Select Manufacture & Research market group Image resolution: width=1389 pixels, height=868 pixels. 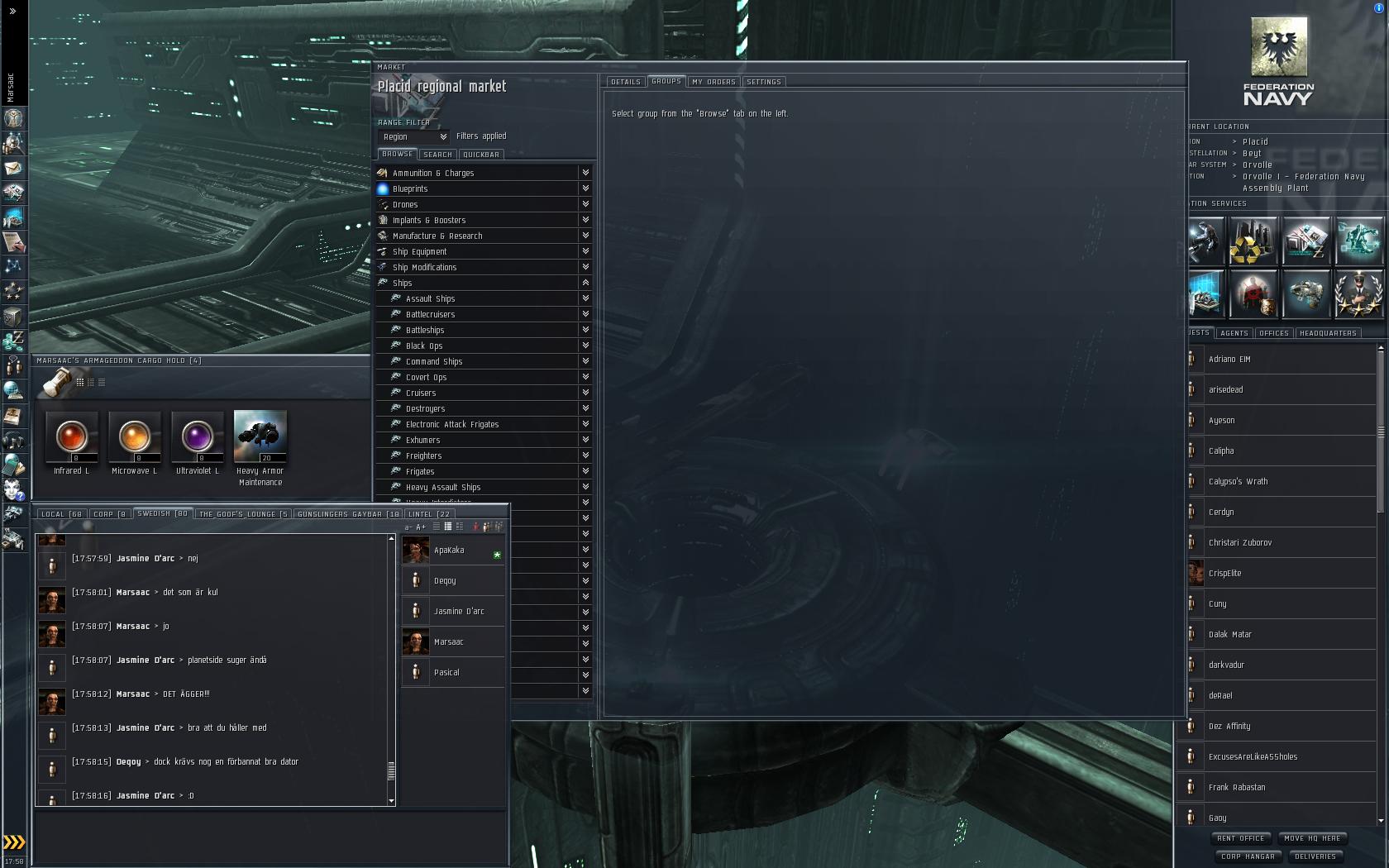(484, 236)
